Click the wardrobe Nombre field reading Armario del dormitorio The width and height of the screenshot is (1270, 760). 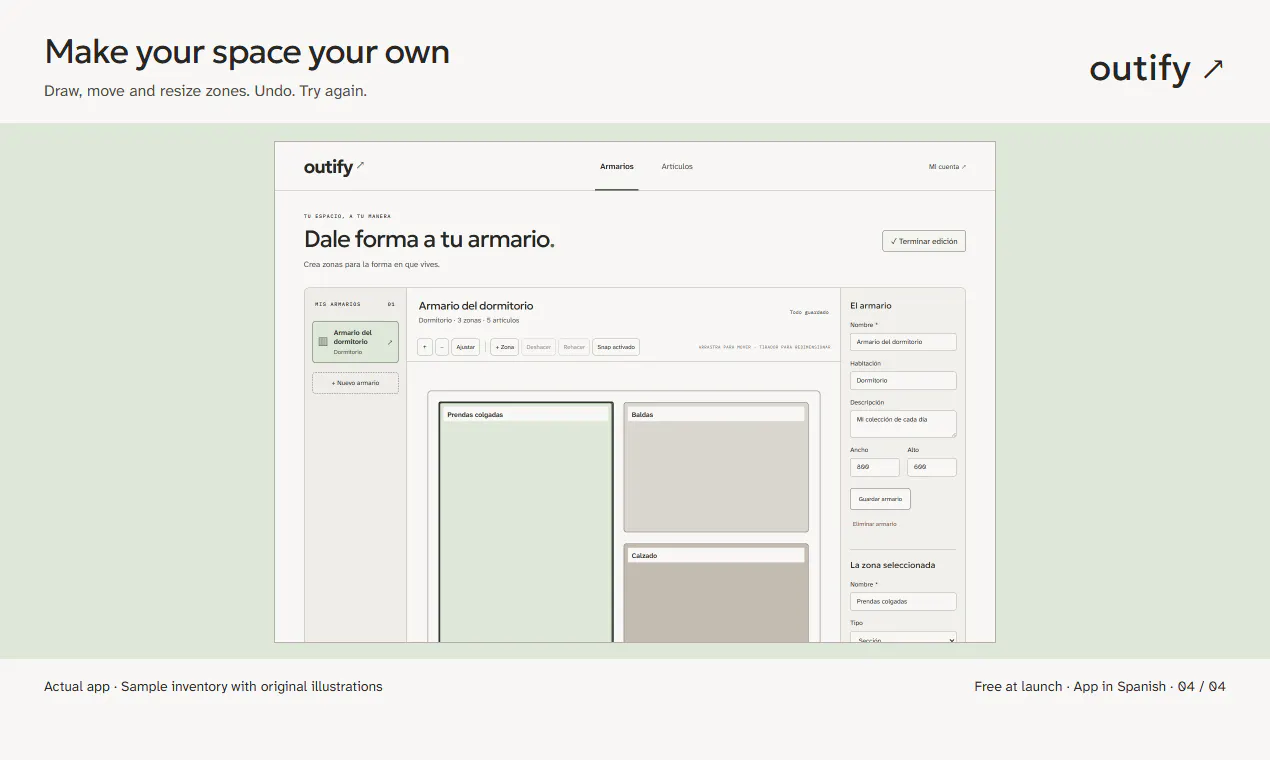pos(903,342)
